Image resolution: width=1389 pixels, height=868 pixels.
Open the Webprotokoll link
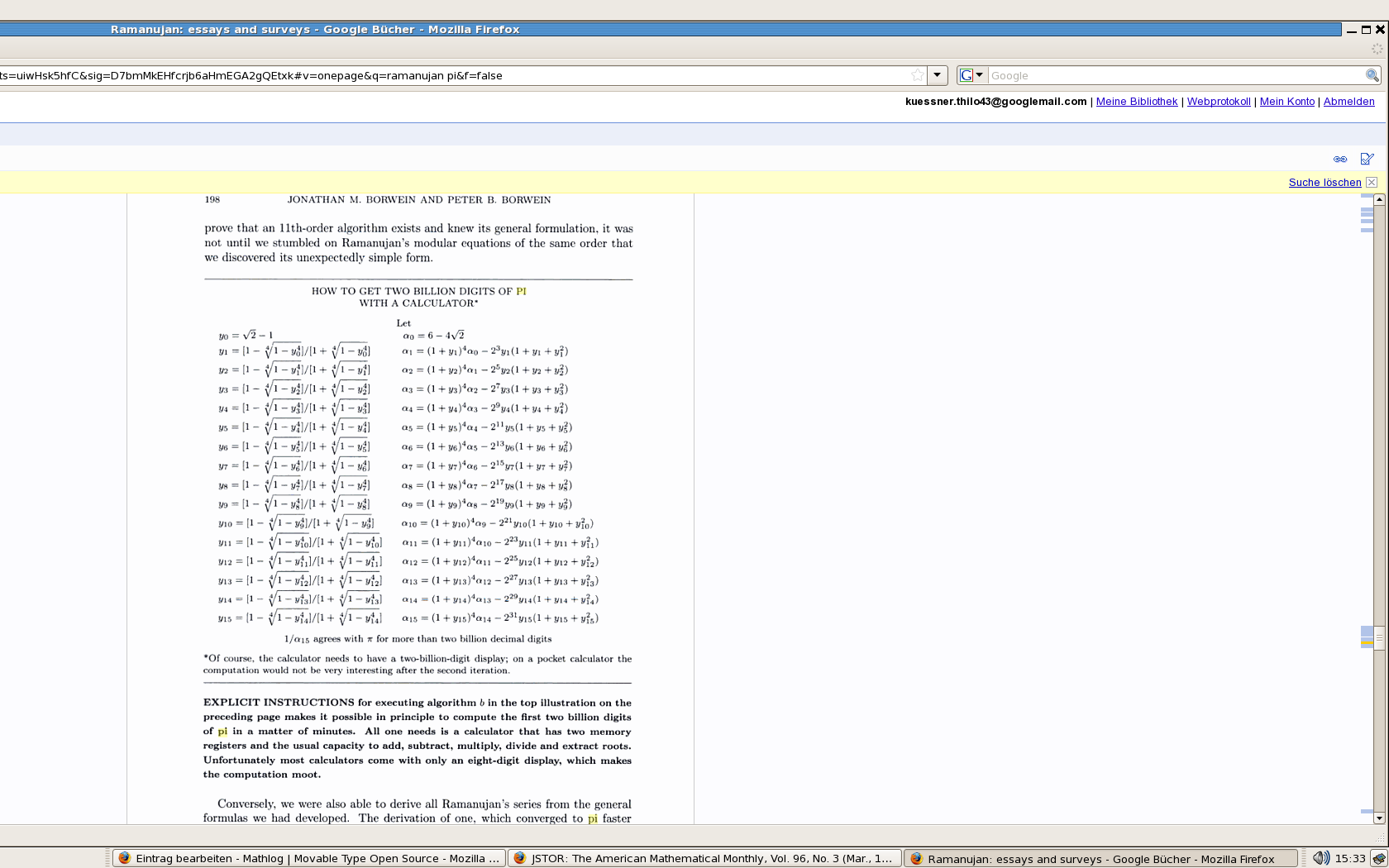click(x=1218, y=102)
